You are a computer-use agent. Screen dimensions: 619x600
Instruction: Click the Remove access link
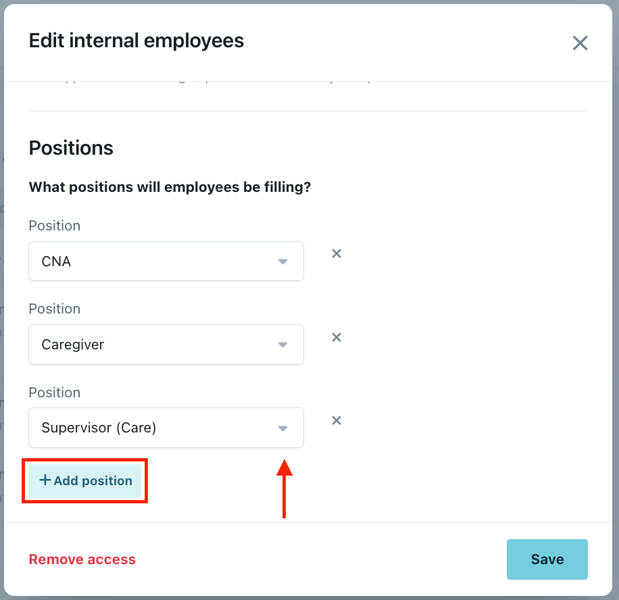82,559
